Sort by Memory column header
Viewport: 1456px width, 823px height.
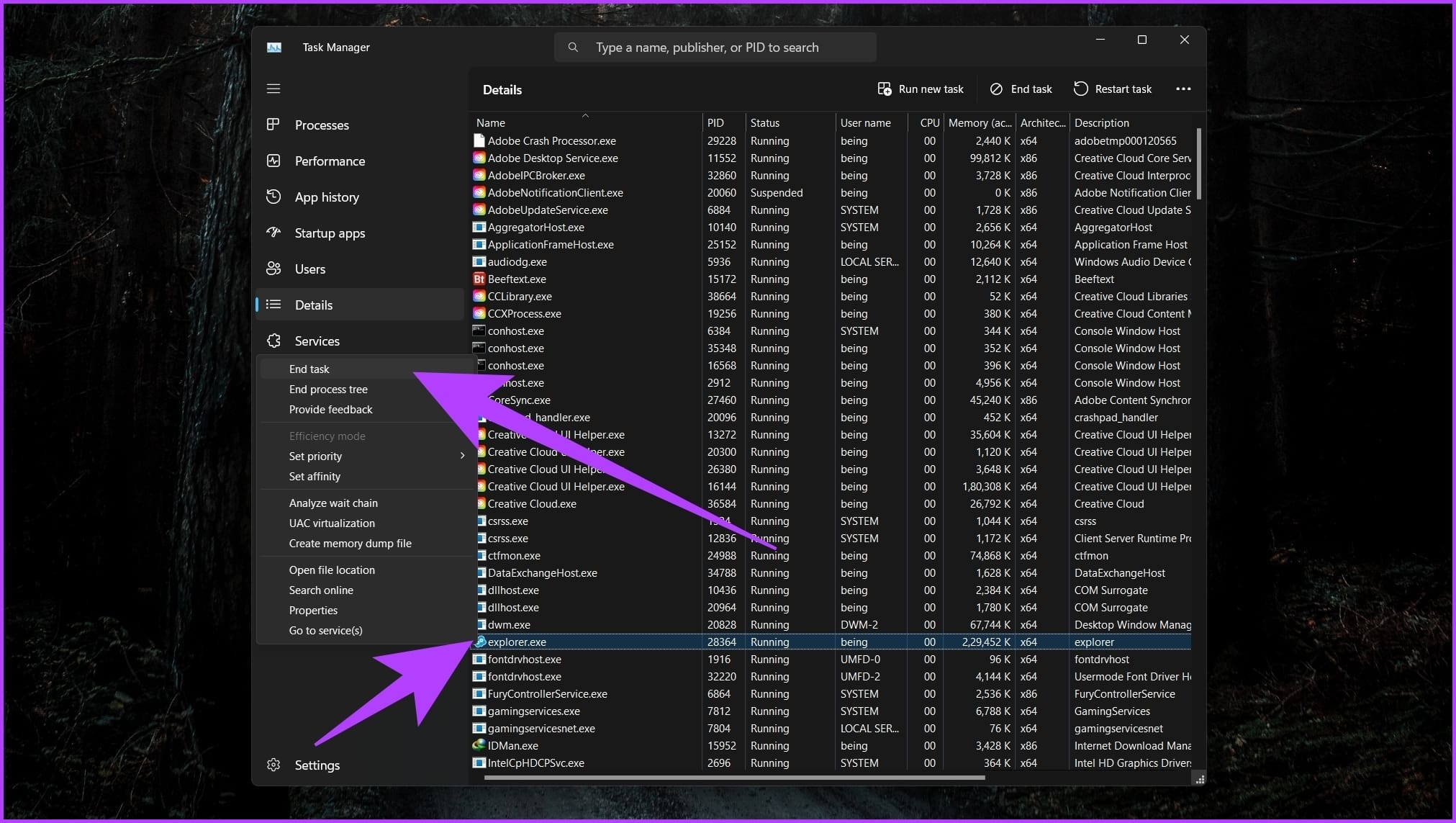pyautogui.click(x=979, y=123)
